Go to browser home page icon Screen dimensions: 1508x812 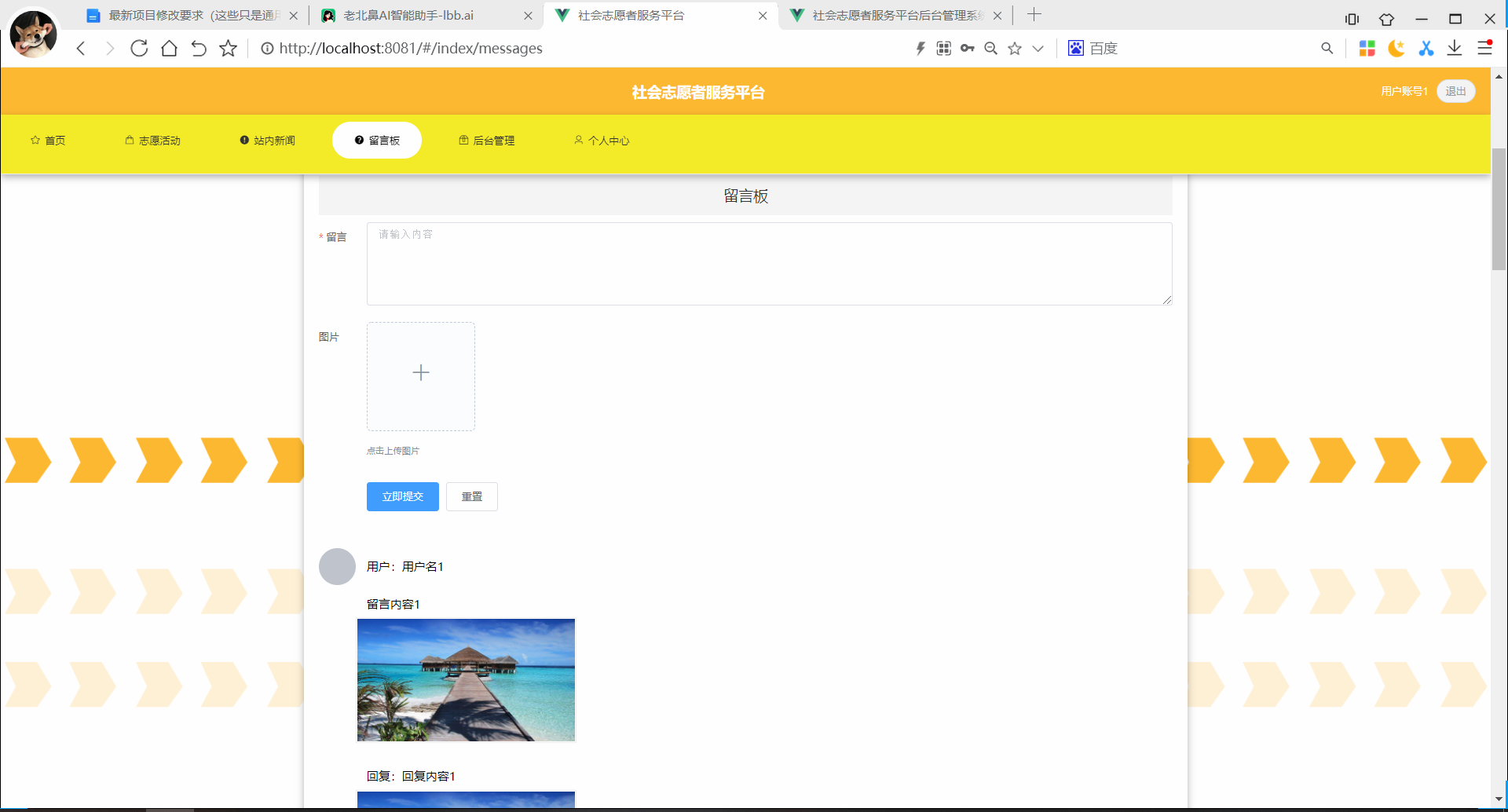[x=169, y=49]
